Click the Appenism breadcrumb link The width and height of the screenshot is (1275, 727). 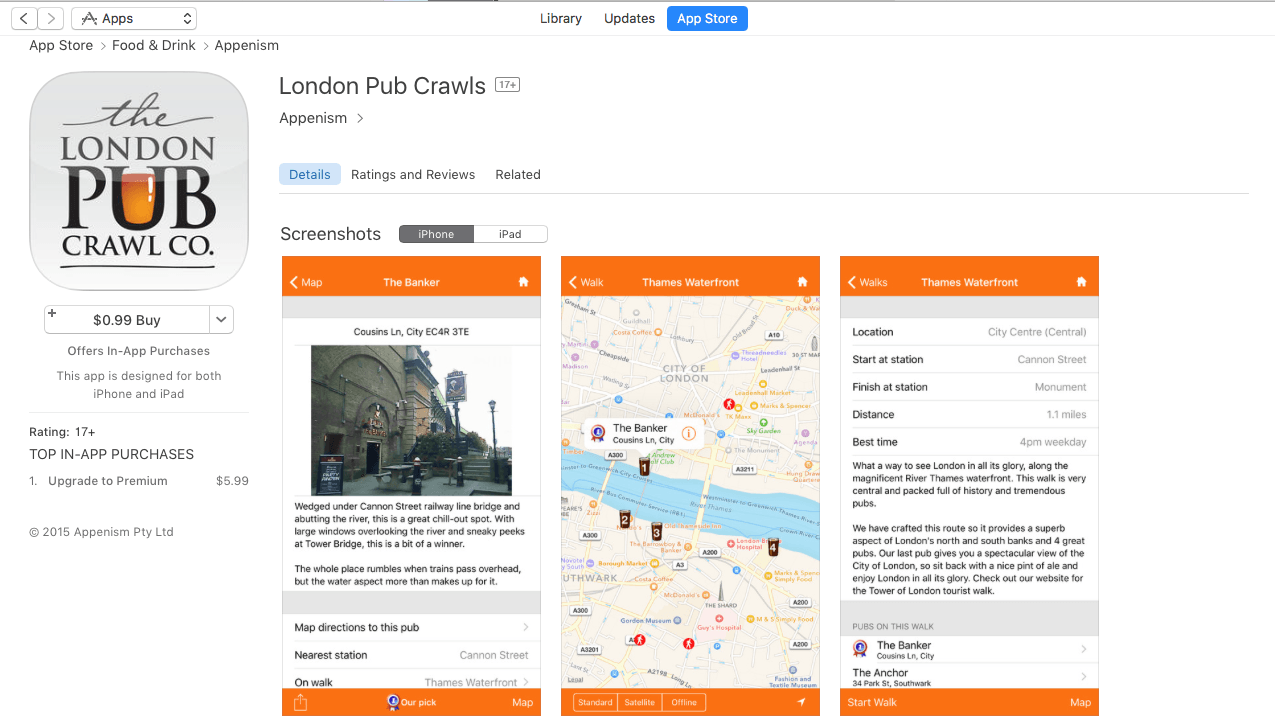247,45
